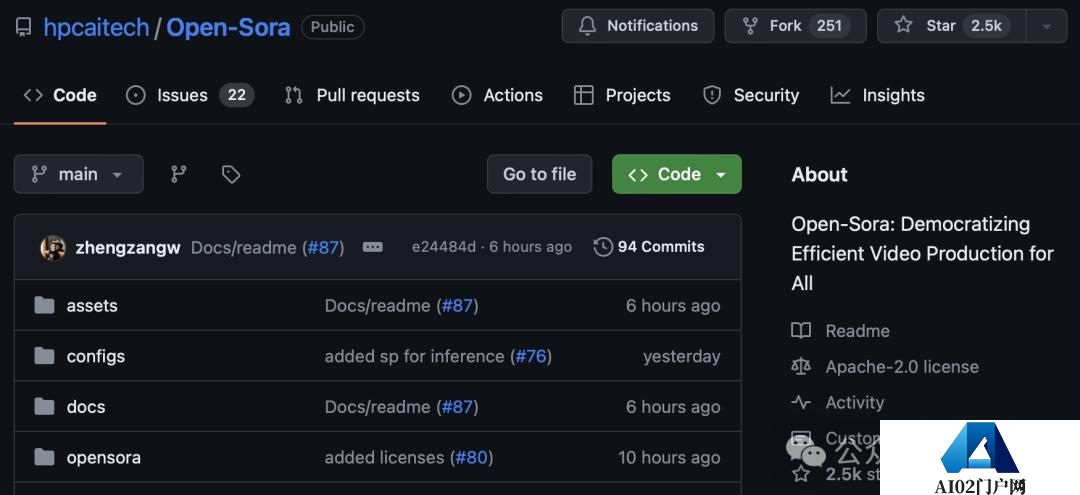Image resolution: width=1080 pixels, height=495 pixels.
Task: Switch to the Code tab
Action: coord(60,95)
